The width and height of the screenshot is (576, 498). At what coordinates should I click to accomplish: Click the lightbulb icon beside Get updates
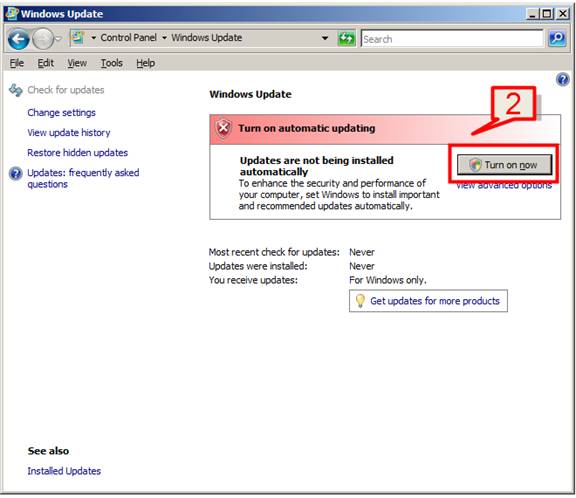[360, 301]
